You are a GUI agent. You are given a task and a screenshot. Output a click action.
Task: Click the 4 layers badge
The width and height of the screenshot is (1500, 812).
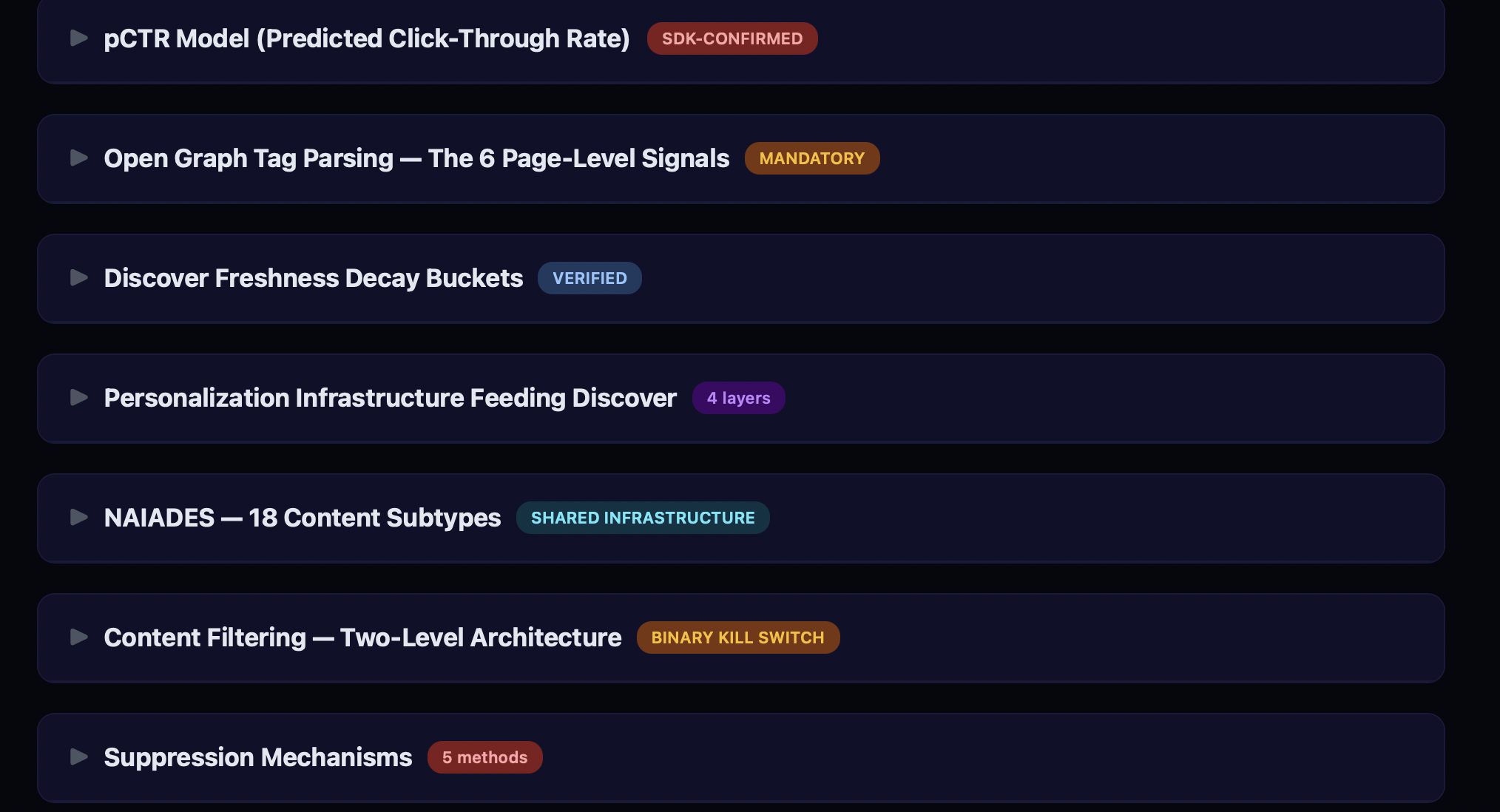tap(738, 398)
